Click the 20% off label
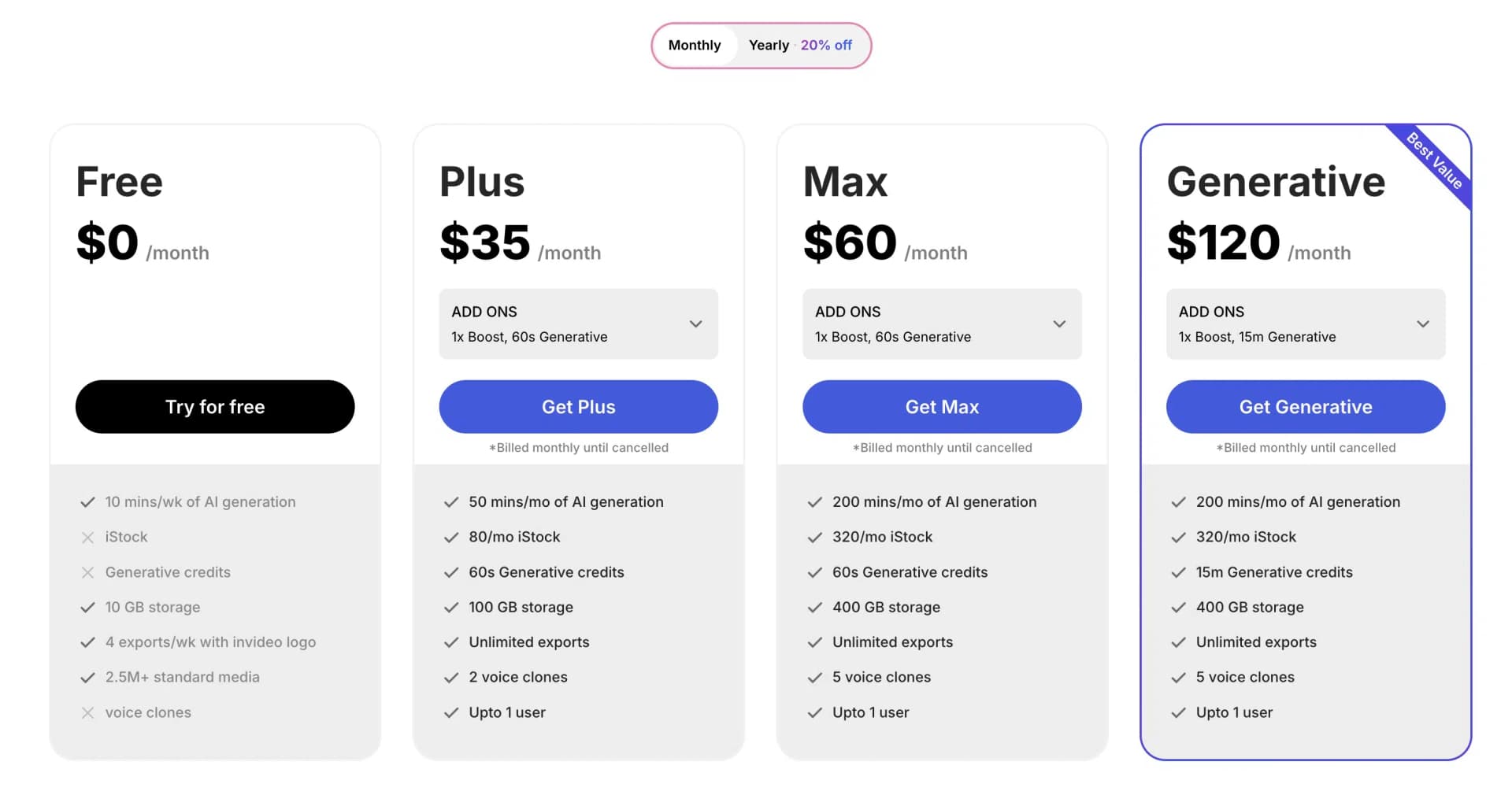The image size is (1512, 795). [825, 45]
